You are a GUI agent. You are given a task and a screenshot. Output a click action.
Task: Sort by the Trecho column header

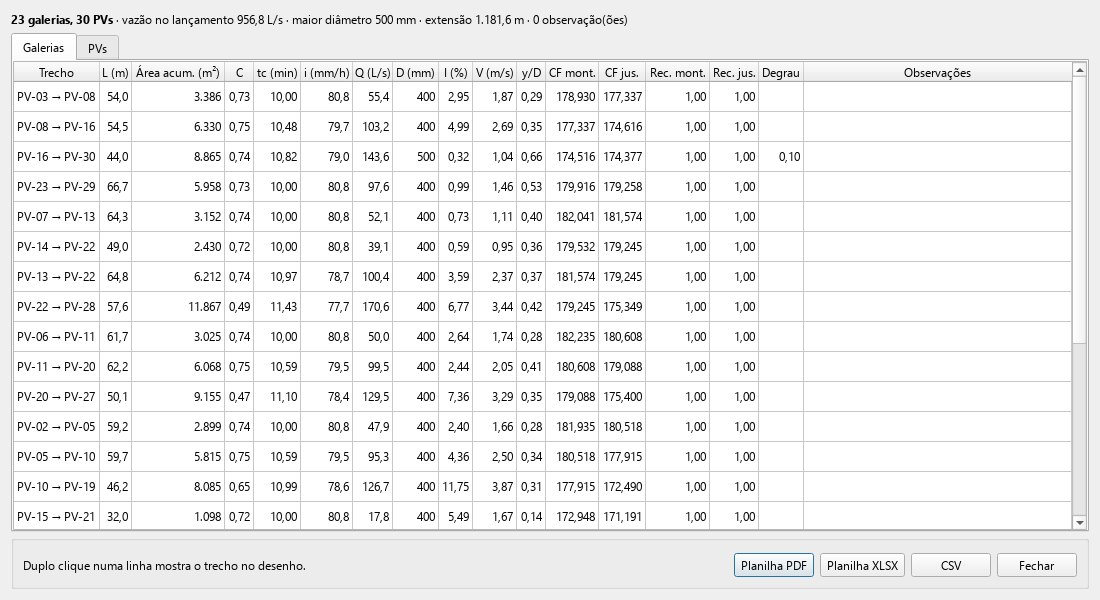pyautogui.click(x=56, y=72)
